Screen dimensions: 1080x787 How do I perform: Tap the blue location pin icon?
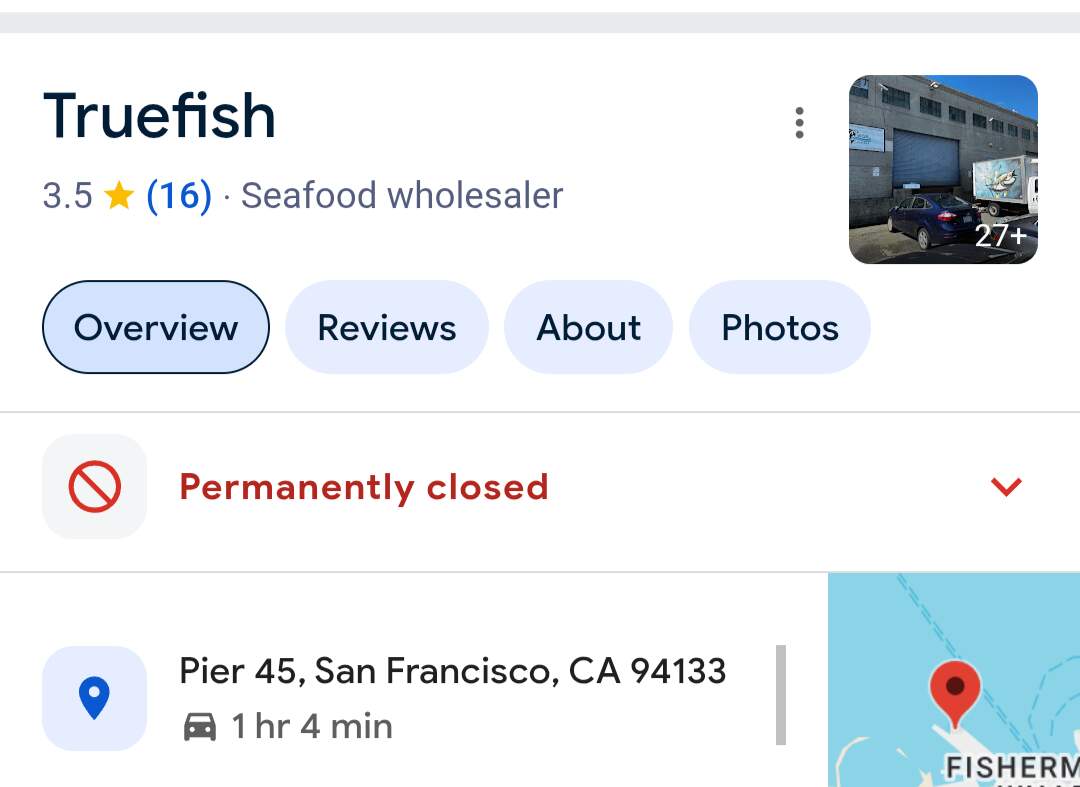click(x=95, y=698)
